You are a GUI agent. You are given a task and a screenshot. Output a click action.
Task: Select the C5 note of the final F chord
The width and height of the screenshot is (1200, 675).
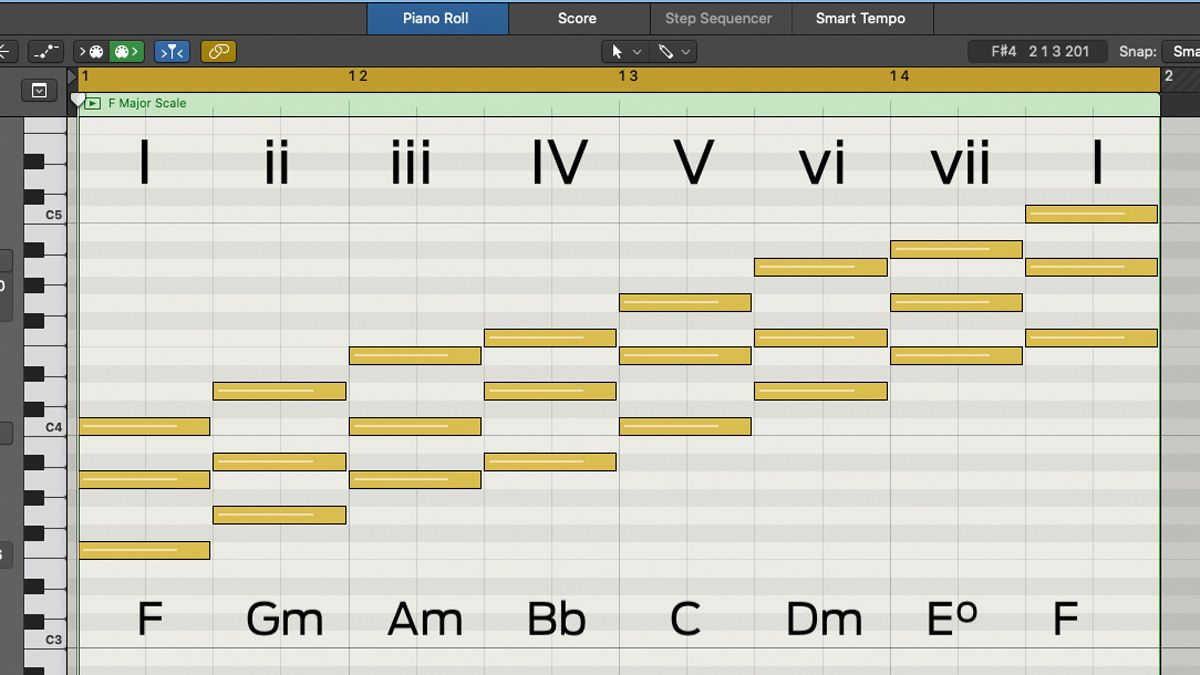(x=1091, y=214)
